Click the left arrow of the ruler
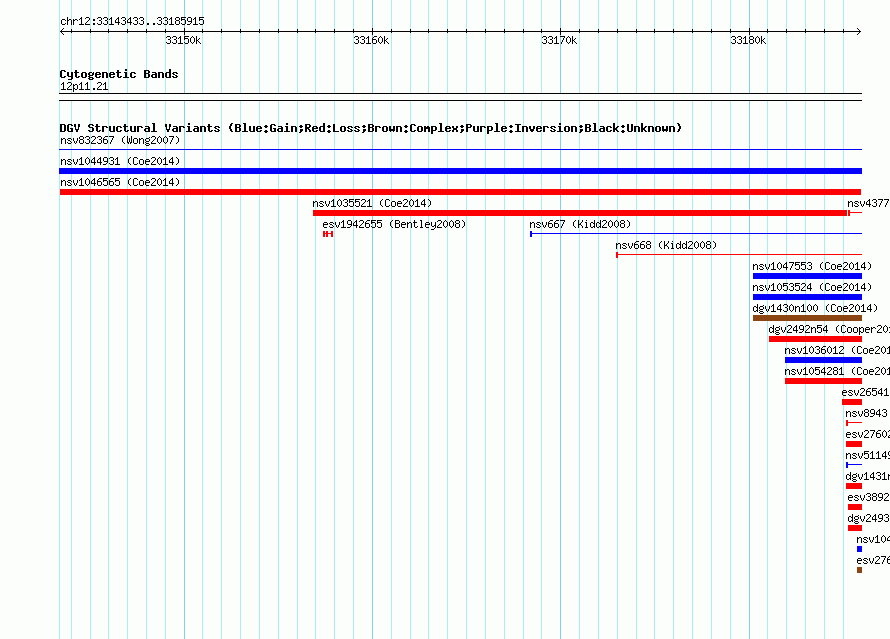Image resolution: width=890 pixels, height=639 pixels. (x=62, y=31)
